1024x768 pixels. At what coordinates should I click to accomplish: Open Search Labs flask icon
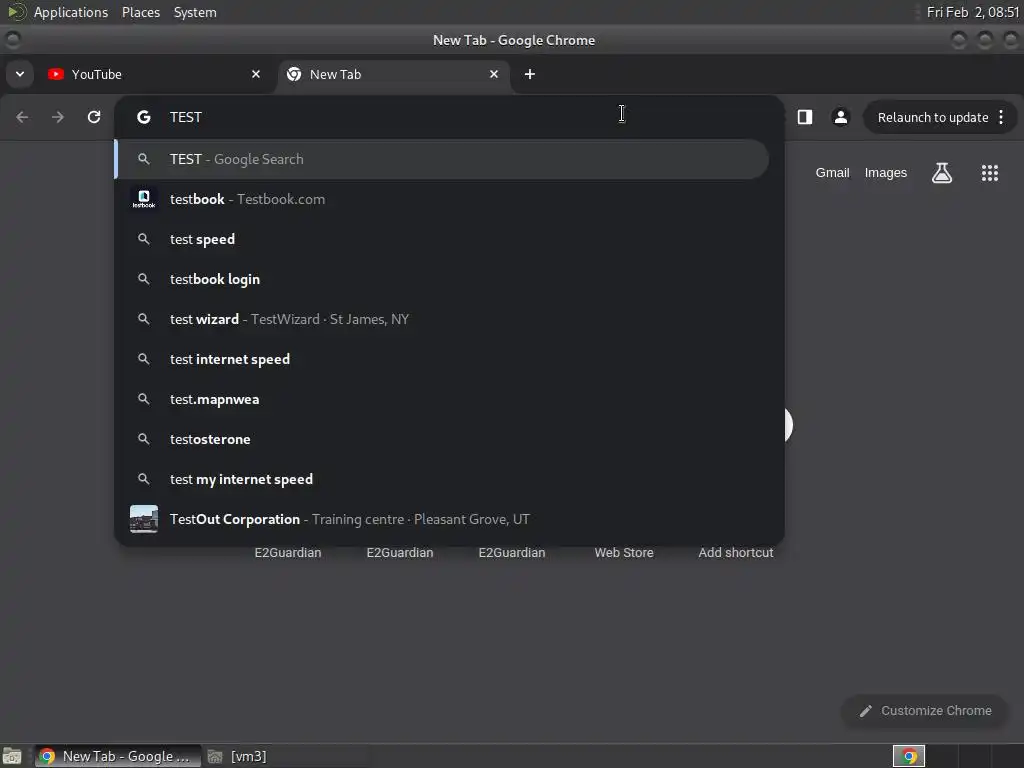(942, 173)
